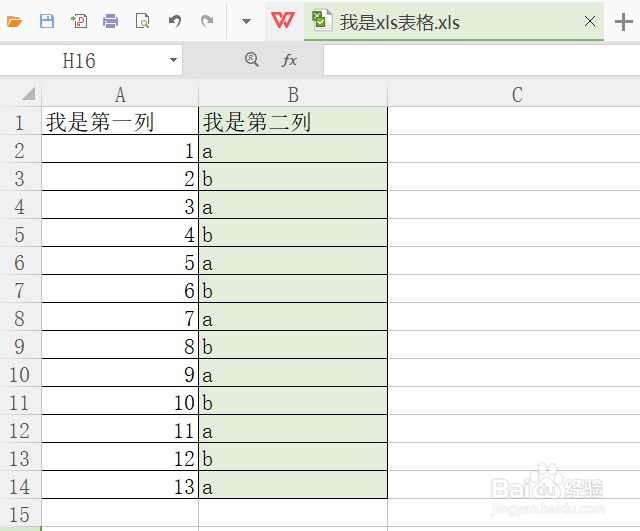
Task: Select cell A14 containing 13
Action: [x=120, y=485]
